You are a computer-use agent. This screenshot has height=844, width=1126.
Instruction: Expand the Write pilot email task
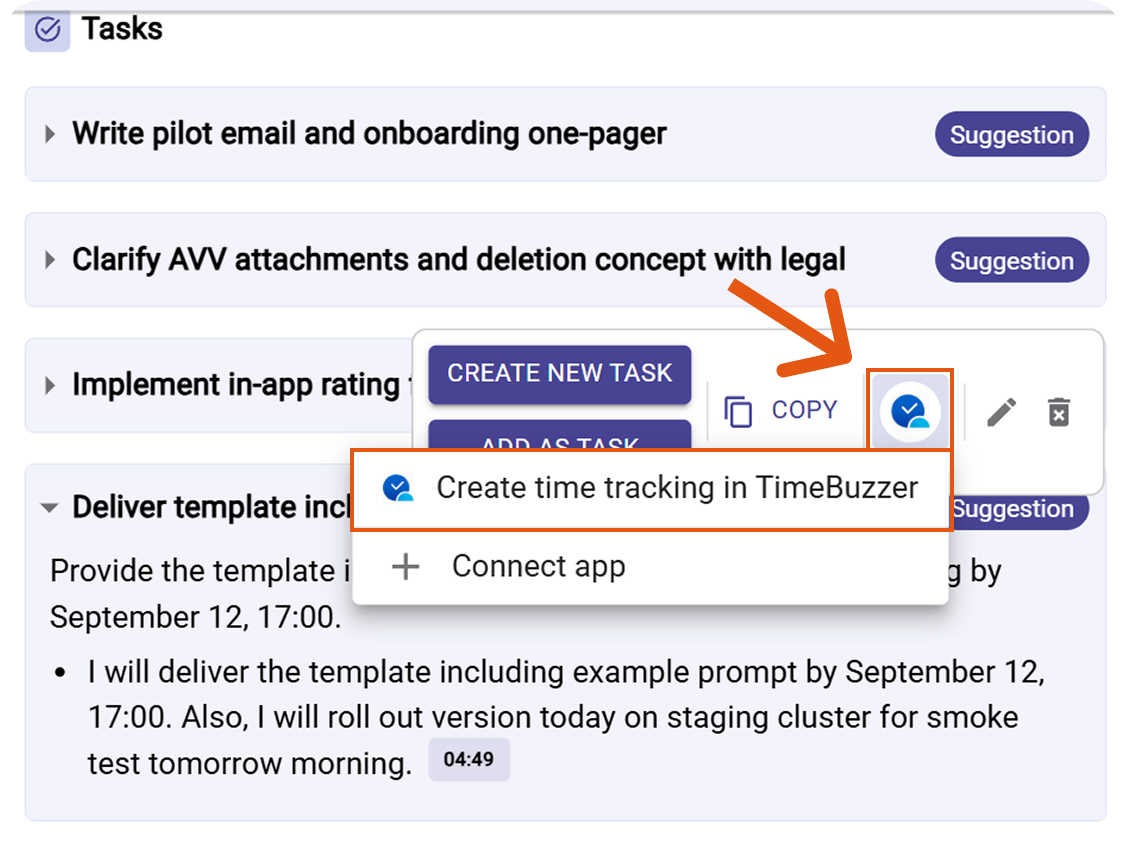tap(50, 135)
